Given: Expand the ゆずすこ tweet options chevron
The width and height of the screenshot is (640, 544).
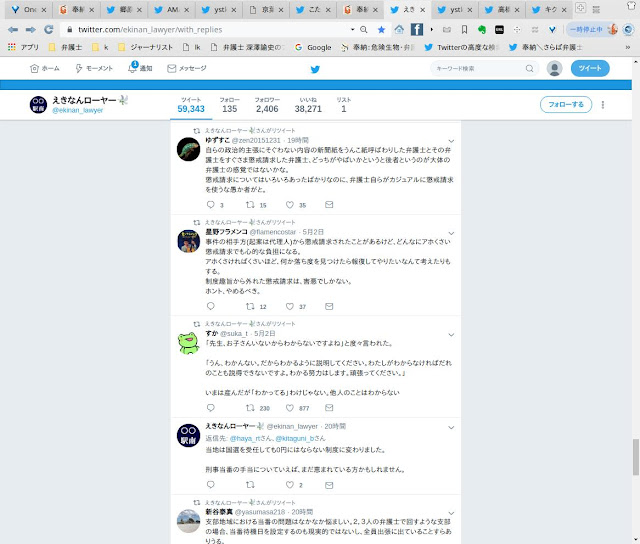Looking at the screenshot, I should (x=451, y=141).
